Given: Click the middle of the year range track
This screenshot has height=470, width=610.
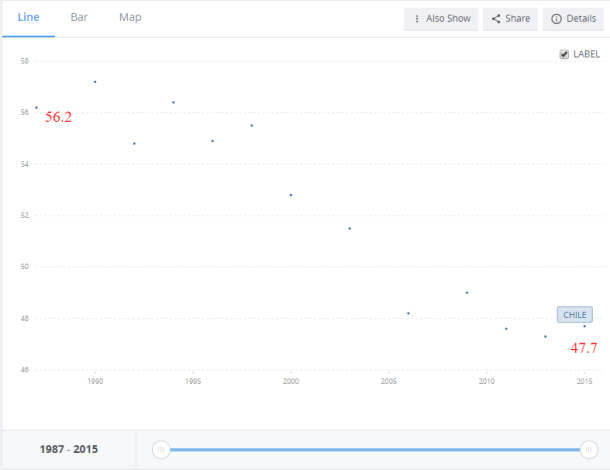Looking at the screenshot, I should (373, 450).
